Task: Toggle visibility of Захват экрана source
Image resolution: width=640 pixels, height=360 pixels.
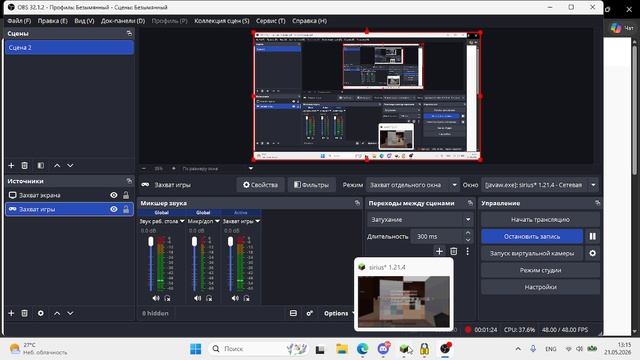Action: [113, 195]
